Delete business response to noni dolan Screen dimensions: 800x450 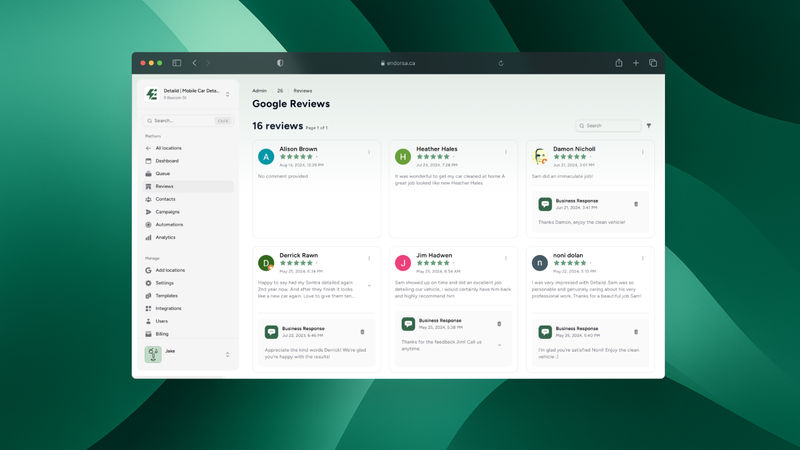tap(636, 332)
